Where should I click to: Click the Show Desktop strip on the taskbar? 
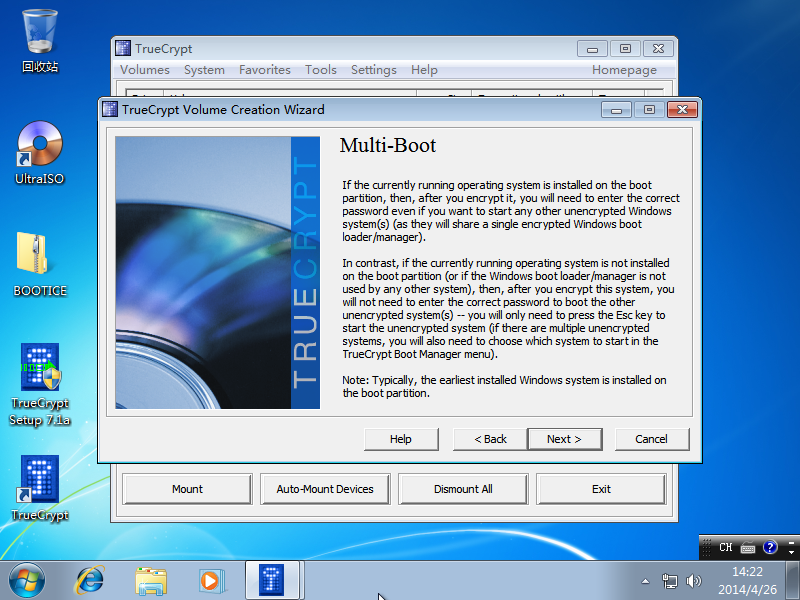(x=792, y=581)
